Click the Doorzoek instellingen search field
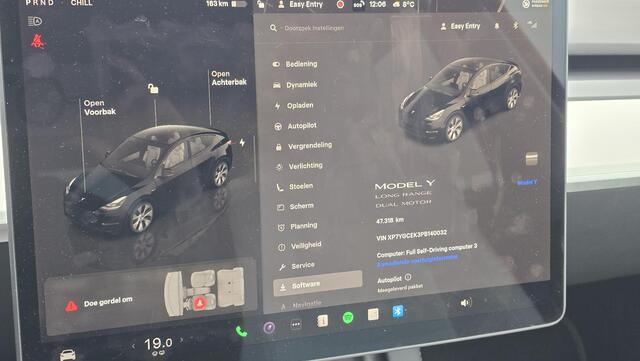The height and width of the screenshot is (361, 640). click(314, 28)
